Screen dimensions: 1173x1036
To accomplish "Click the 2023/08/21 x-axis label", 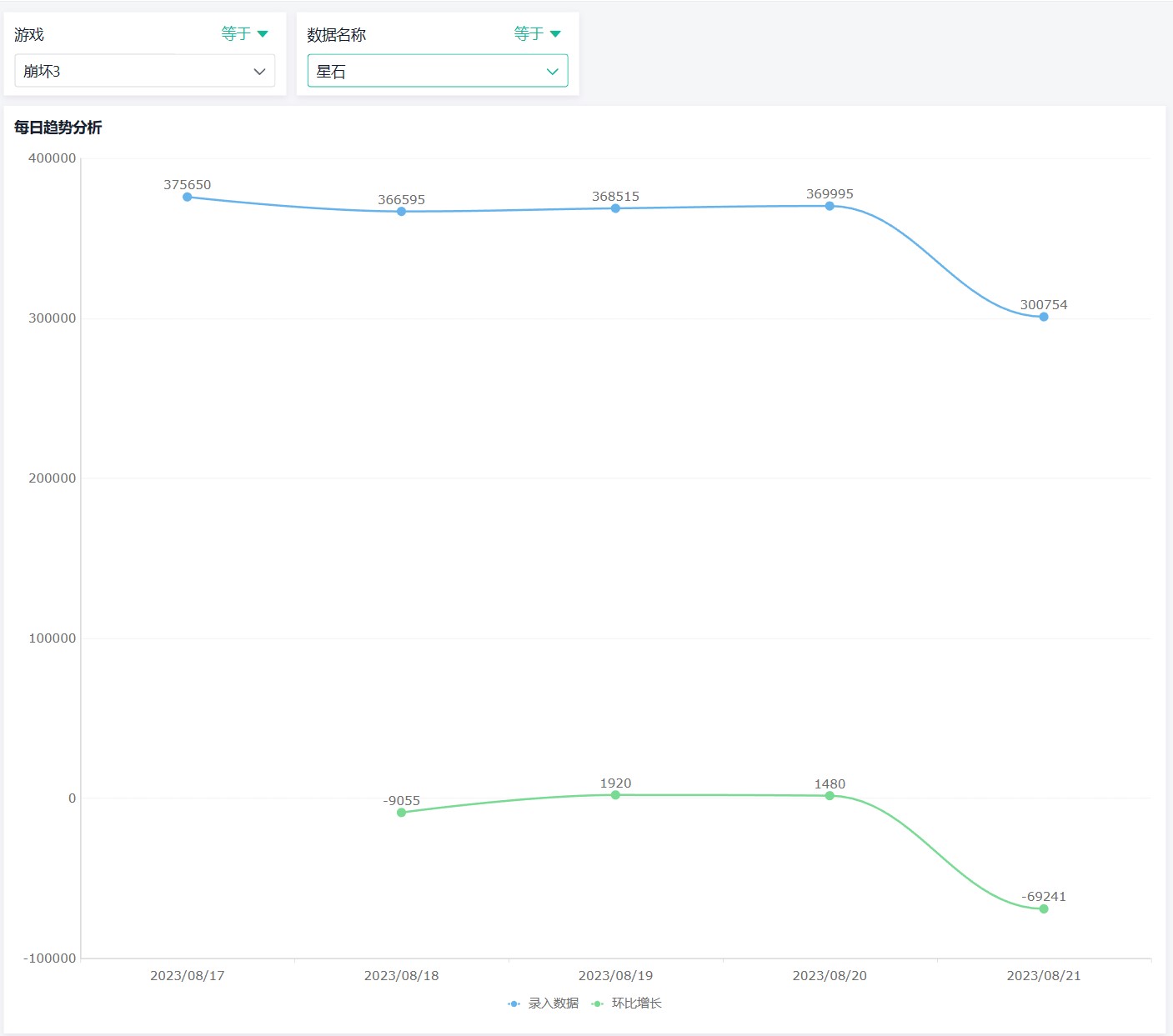I will click(x=1044, y=975).
